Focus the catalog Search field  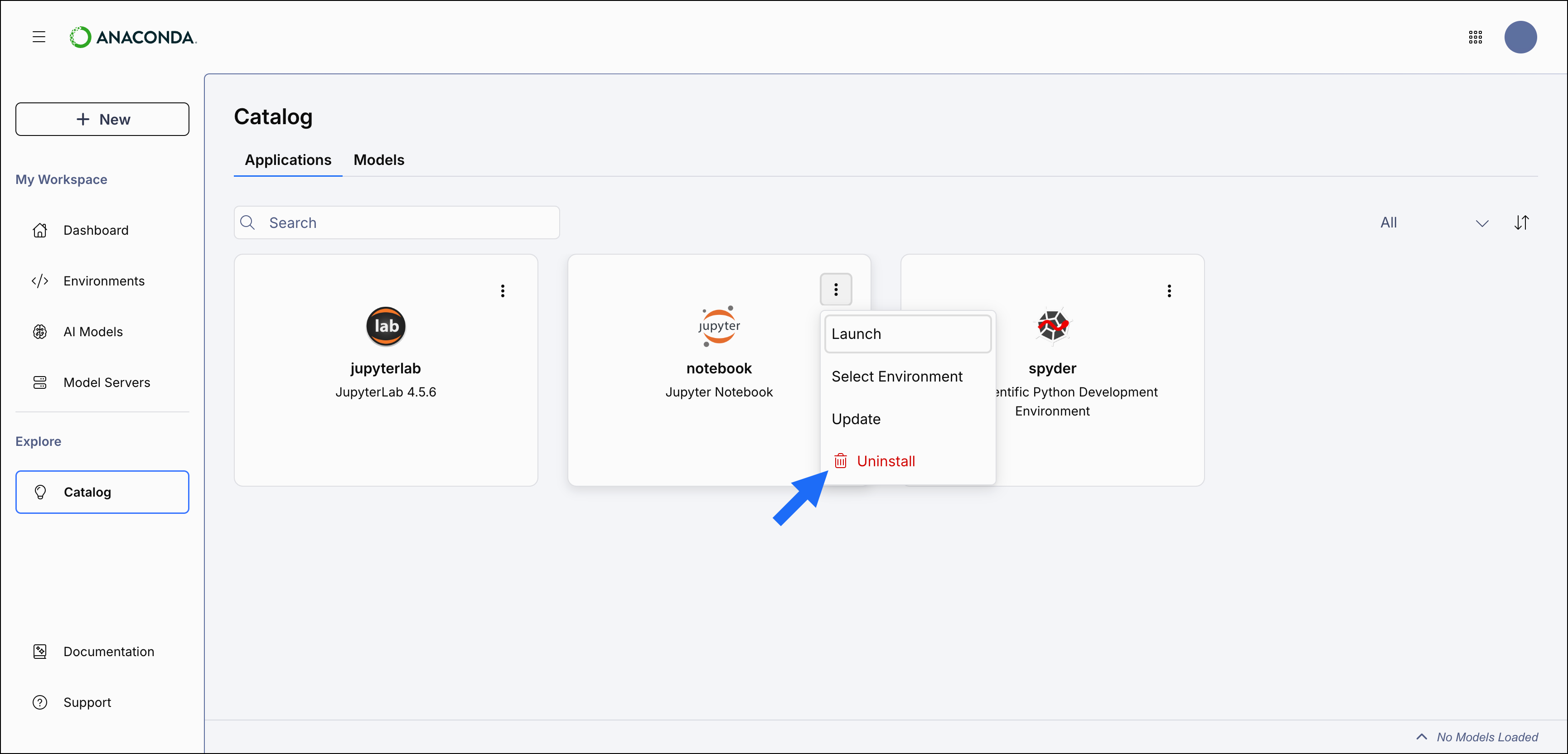point(397,222)
